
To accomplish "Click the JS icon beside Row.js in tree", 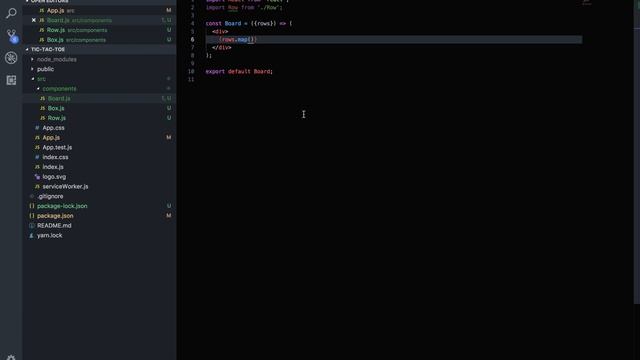I will click(x=42, y=118).
